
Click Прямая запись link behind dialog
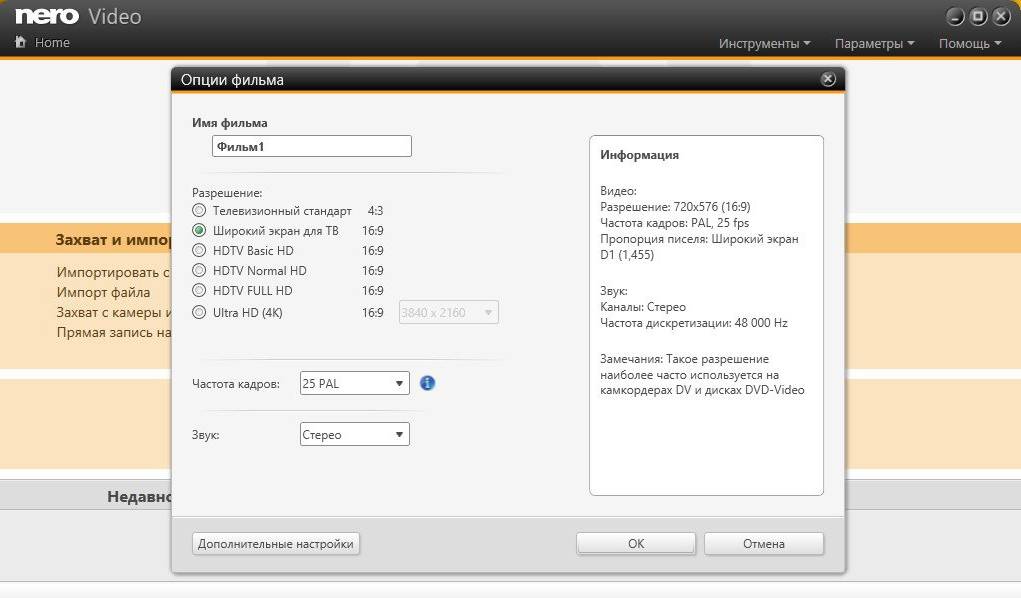(x=114, y=332)
